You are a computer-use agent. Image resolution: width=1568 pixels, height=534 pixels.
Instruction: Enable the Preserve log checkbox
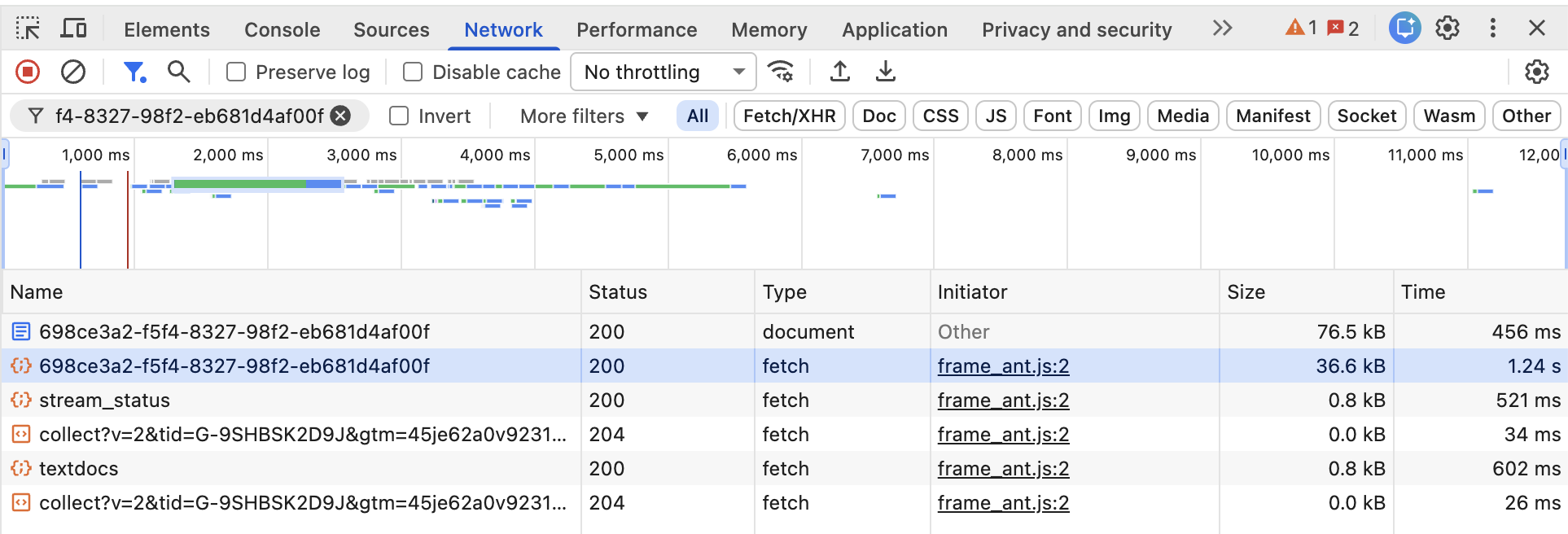point(236,72)
